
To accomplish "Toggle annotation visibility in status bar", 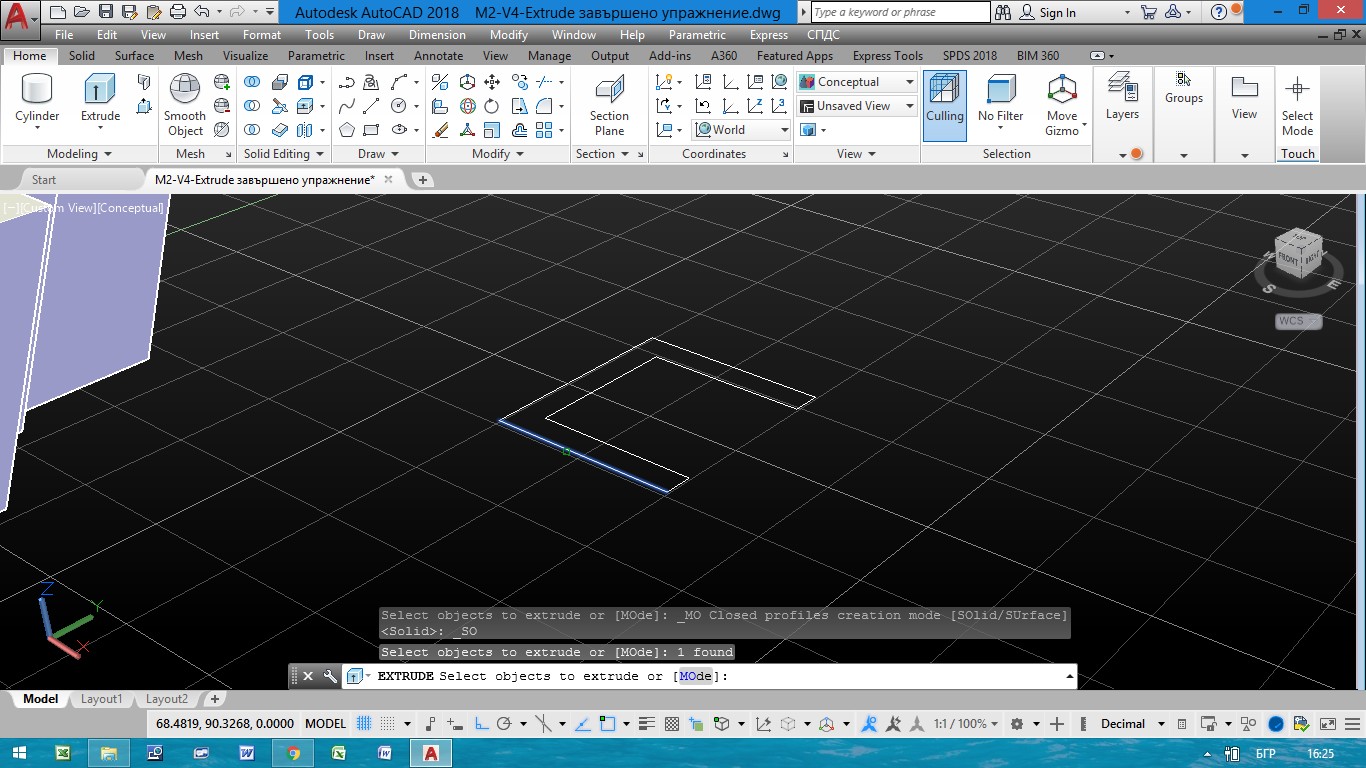I will 869,724.
